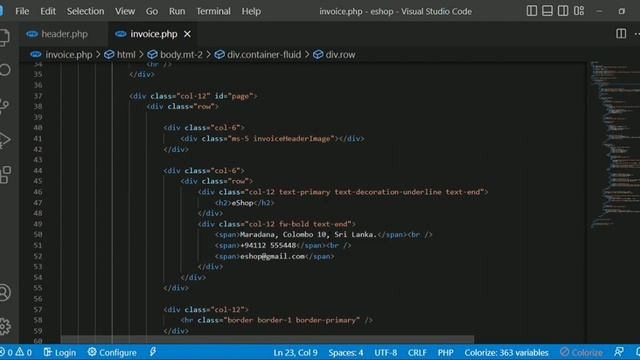Open the Terminal menu
This screenshot has width=640, height=360.
coord(213,11)
